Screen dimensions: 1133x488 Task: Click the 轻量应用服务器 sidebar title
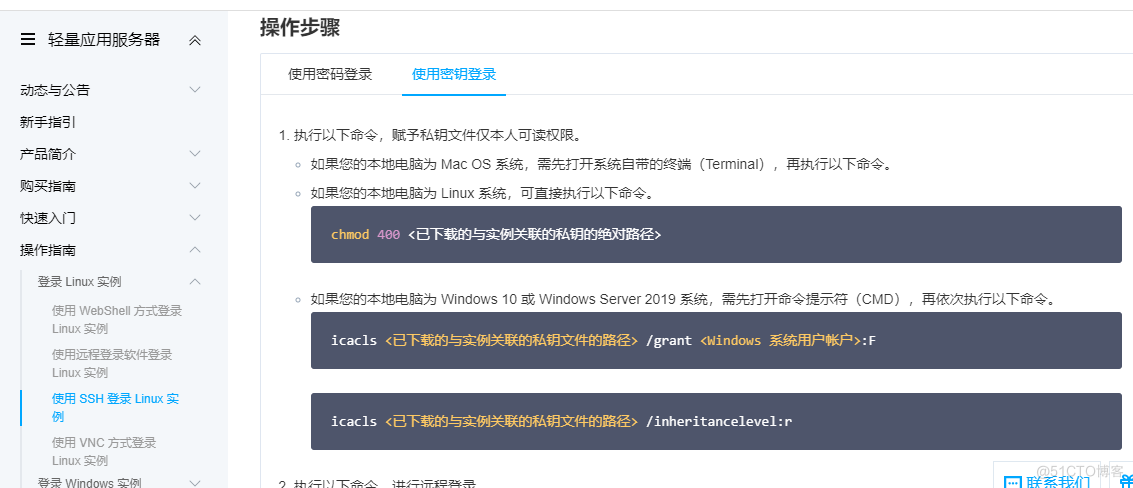point(104,40)
